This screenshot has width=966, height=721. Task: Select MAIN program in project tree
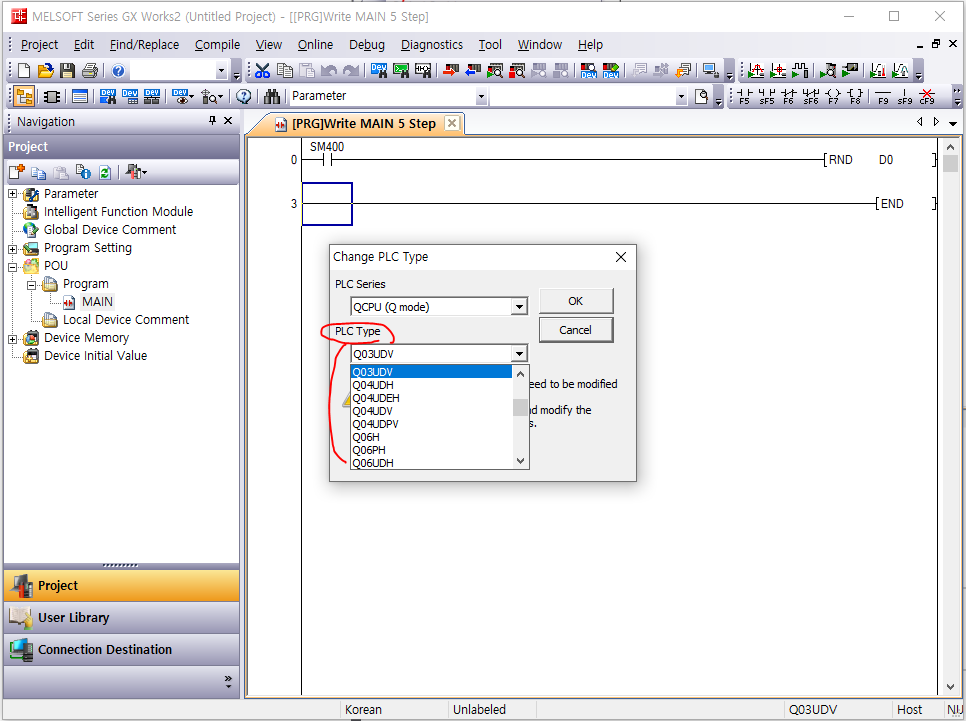click(97, 302)
